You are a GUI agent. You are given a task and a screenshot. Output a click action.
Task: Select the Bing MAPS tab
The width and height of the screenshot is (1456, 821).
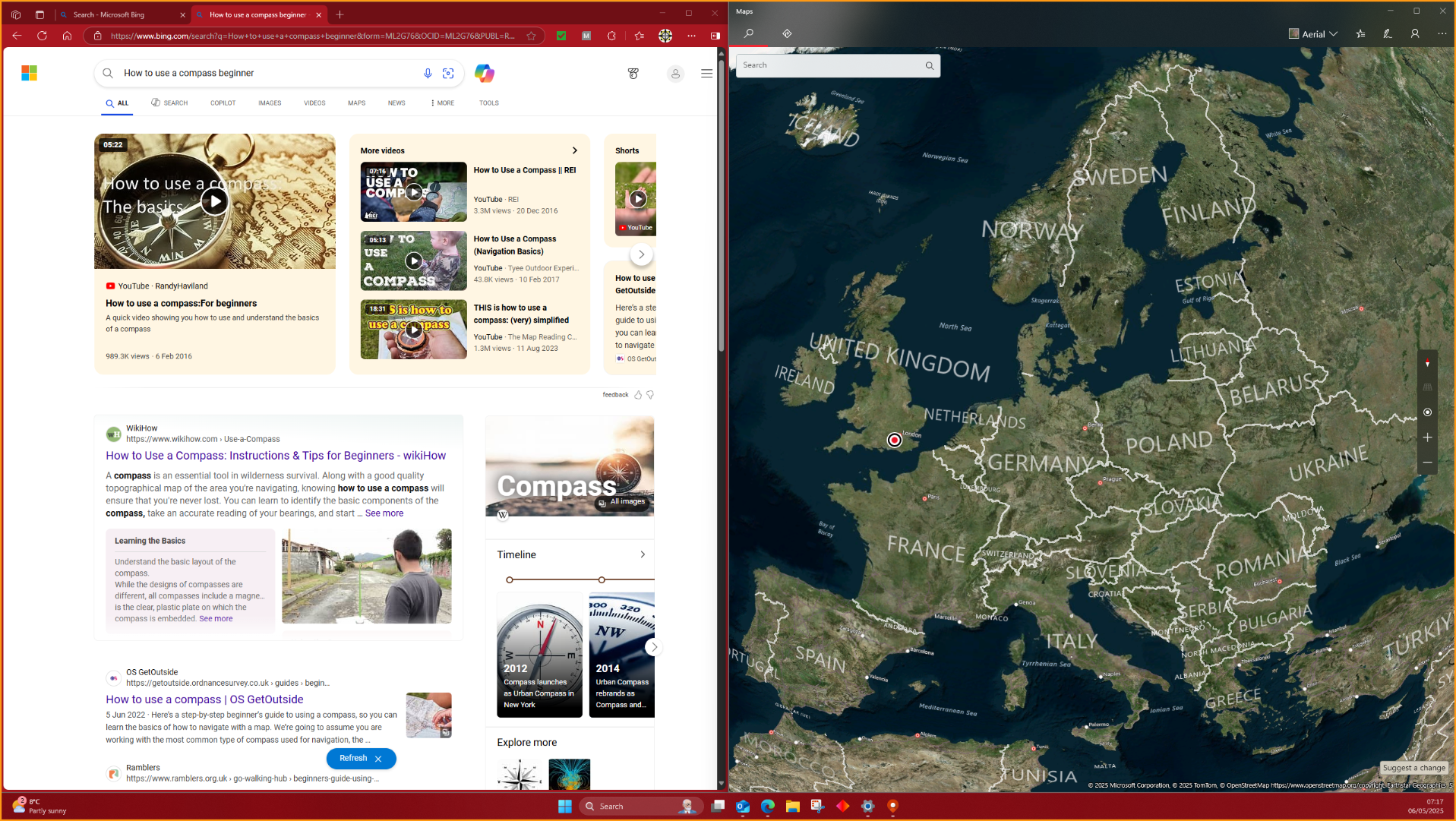coord(357,103)
